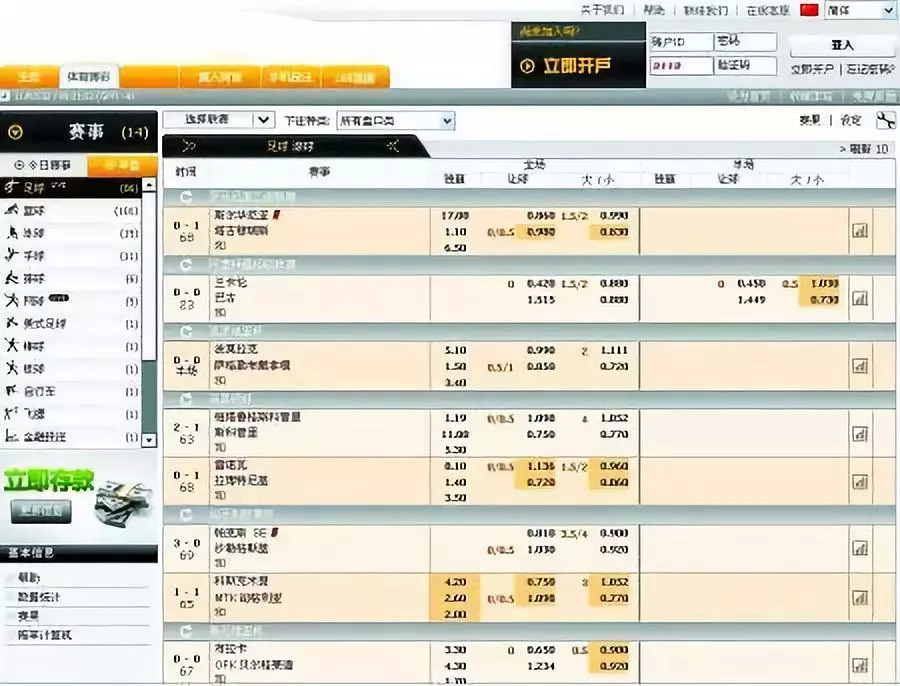Click the 17.00 odds cell
900x686 pixels.
coord(455,216)
